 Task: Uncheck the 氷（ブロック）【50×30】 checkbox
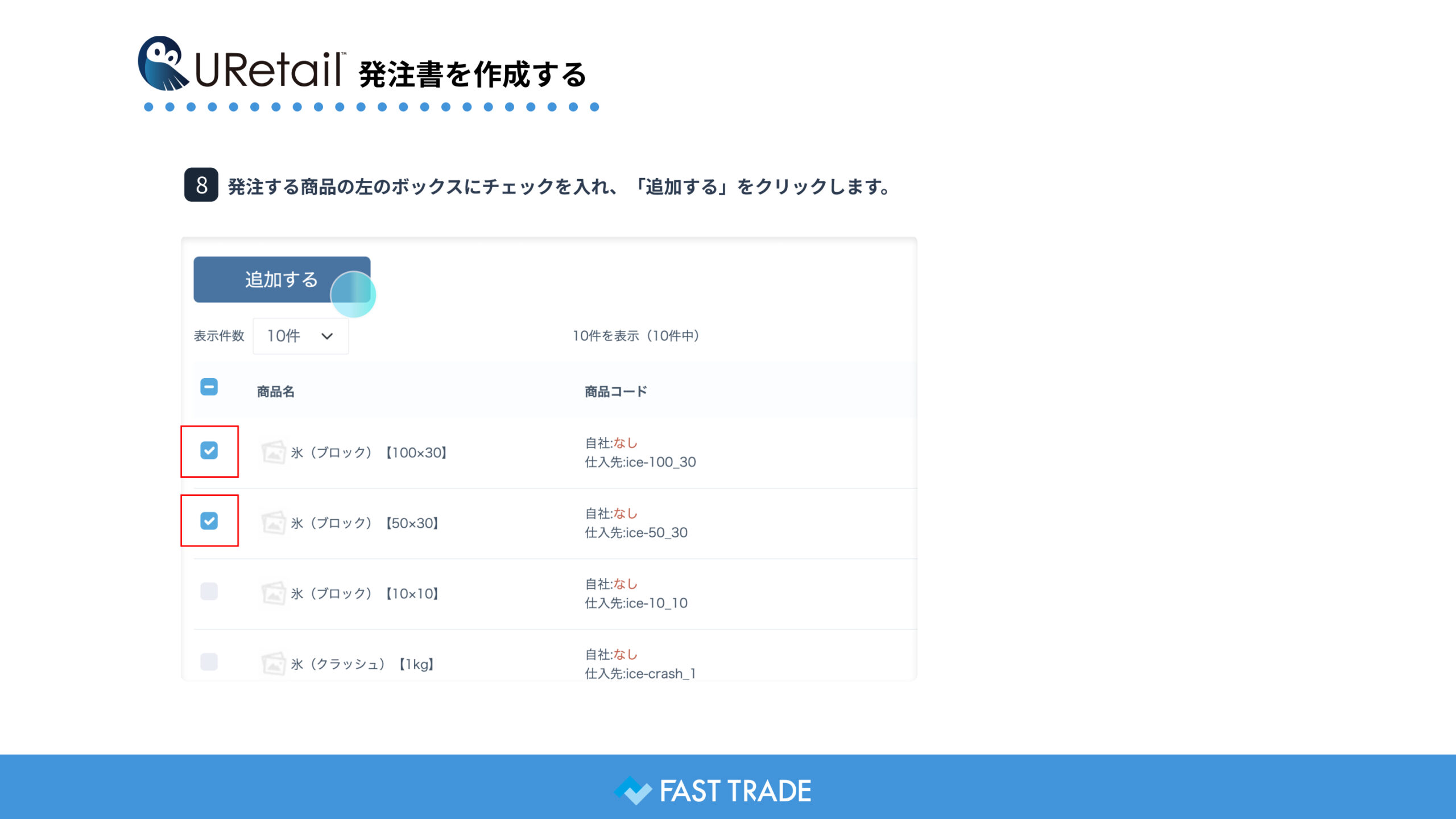209,521
